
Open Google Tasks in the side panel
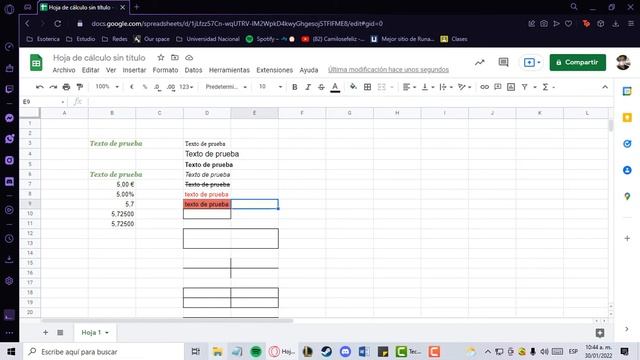(627, 144)
